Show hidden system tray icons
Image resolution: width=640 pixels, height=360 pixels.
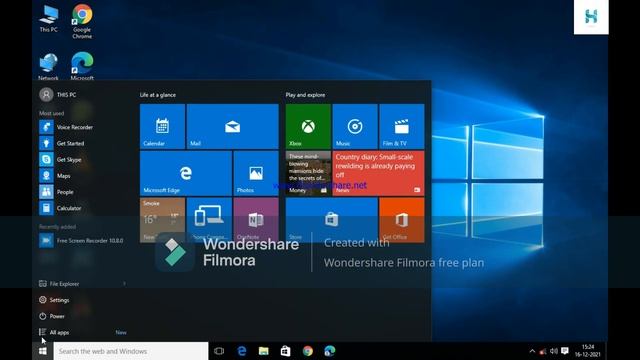pyautogui.click(x=532, y=351)
